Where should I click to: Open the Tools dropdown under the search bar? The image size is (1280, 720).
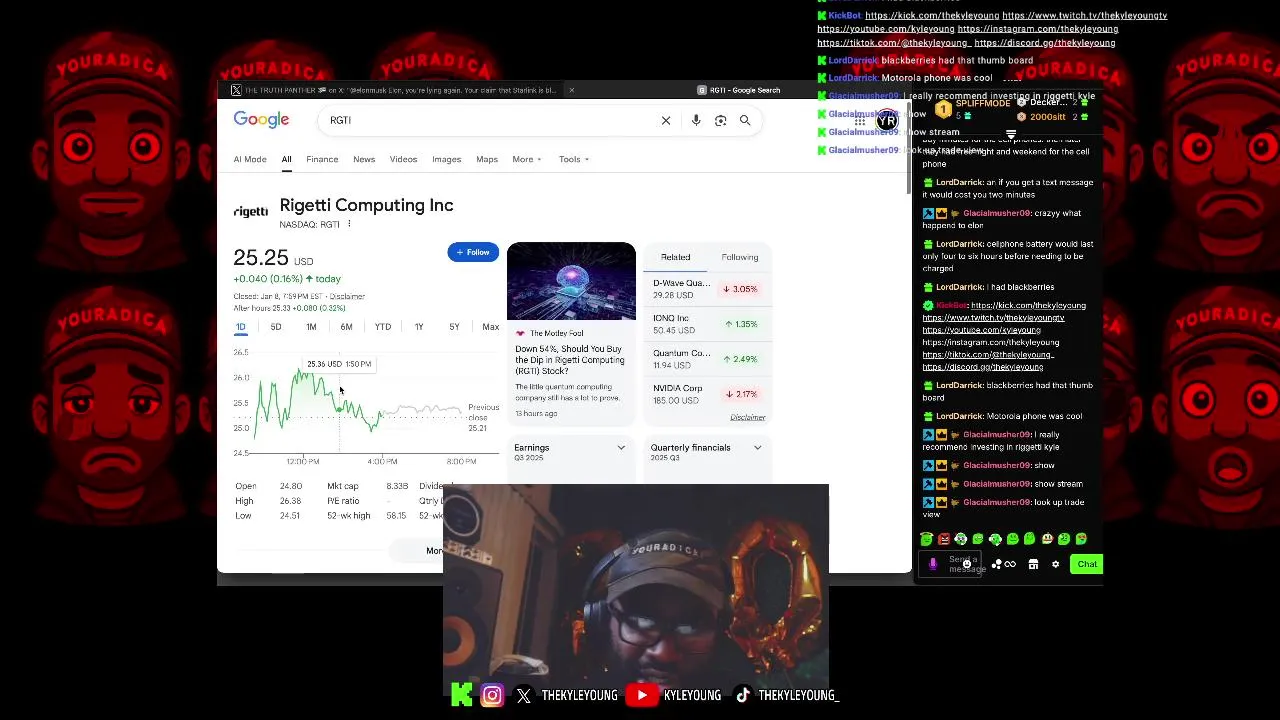tap(574, 159)
